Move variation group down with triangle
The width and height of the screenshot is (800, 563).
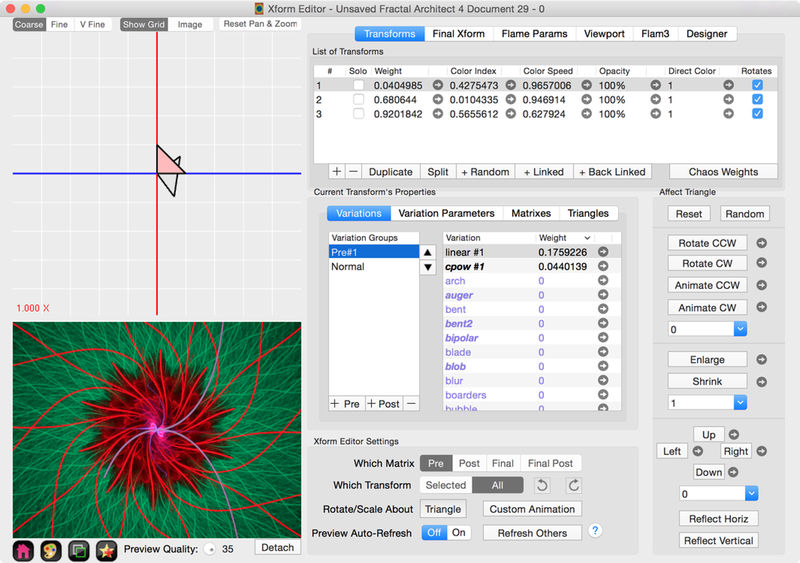pyautogui.click(x=428, y=266)
